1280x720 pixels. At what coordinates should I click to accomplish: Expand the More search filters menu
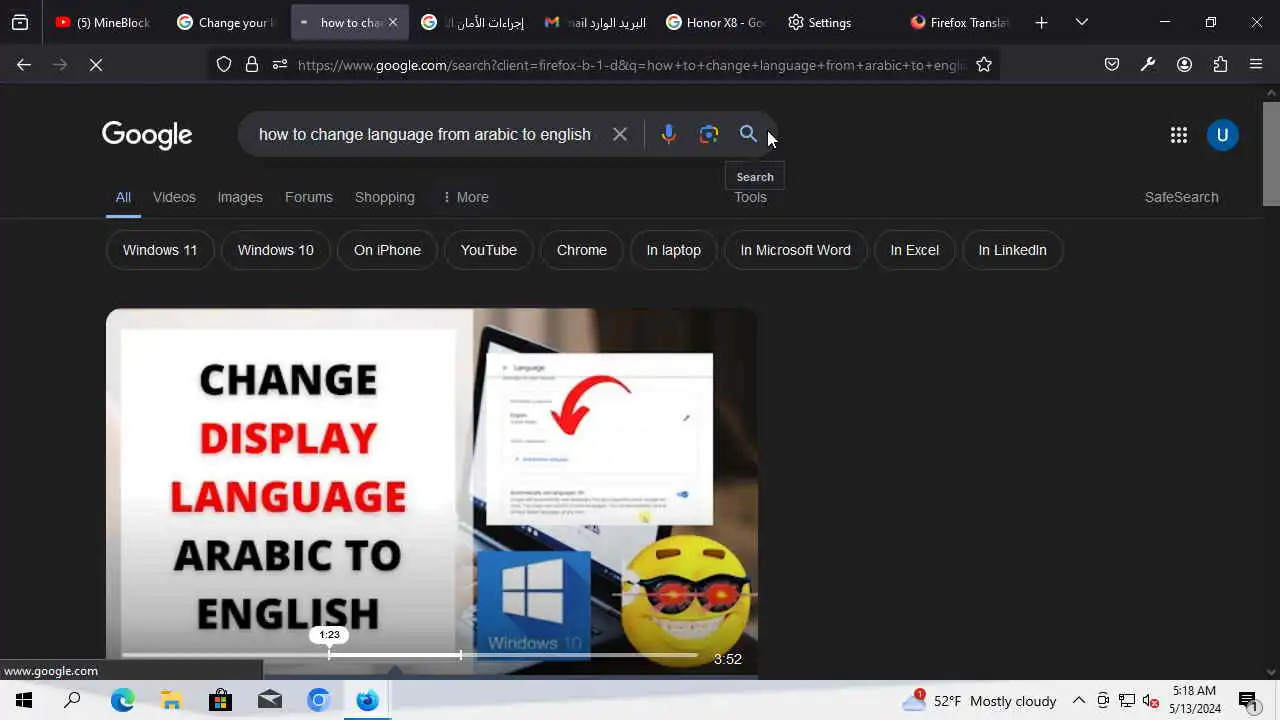pyautogui.click(x=466, y=197)
